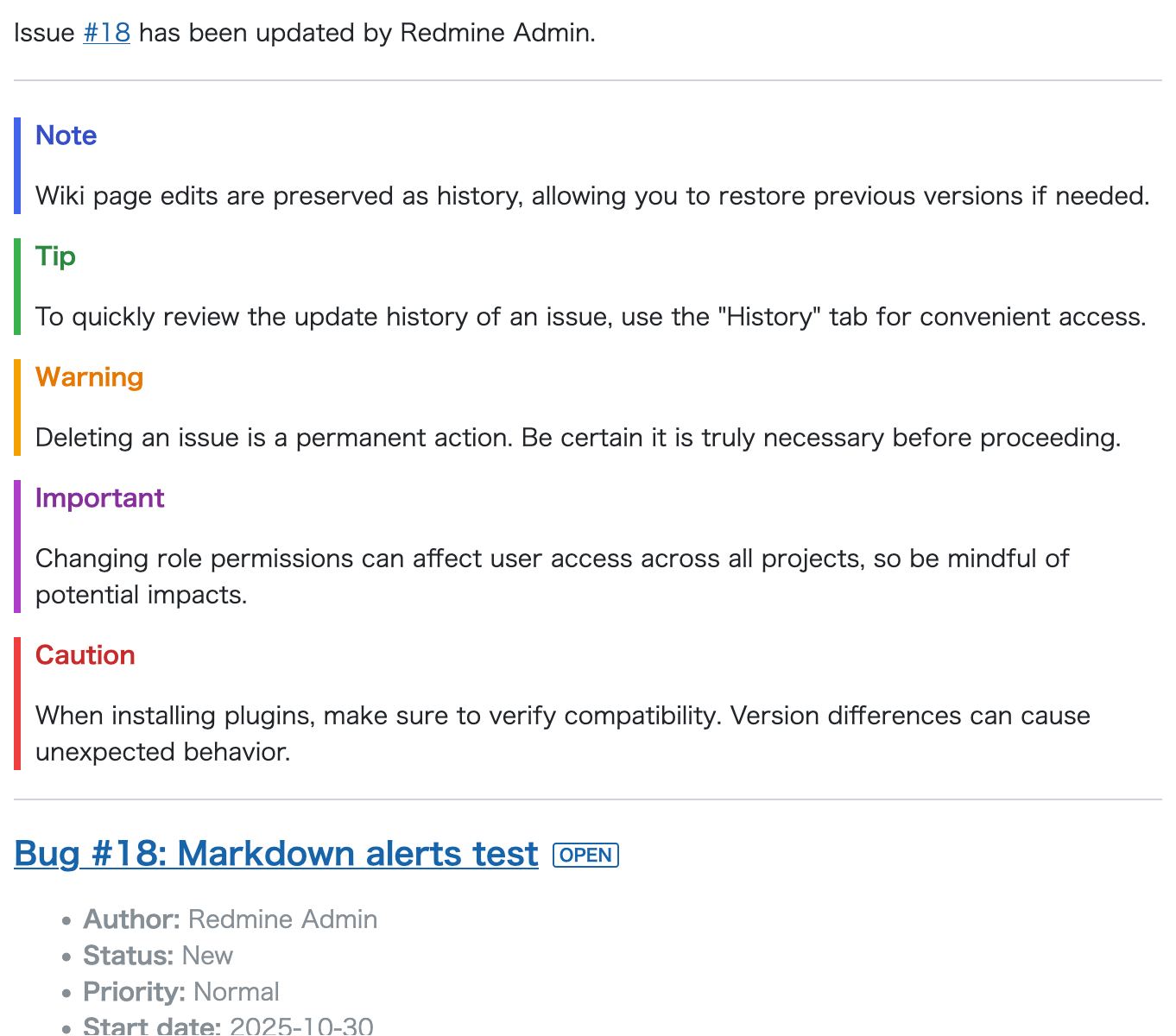Click the purple Important alert heading
This screenshot has width=1176, height=1036.
click(99, 498)
